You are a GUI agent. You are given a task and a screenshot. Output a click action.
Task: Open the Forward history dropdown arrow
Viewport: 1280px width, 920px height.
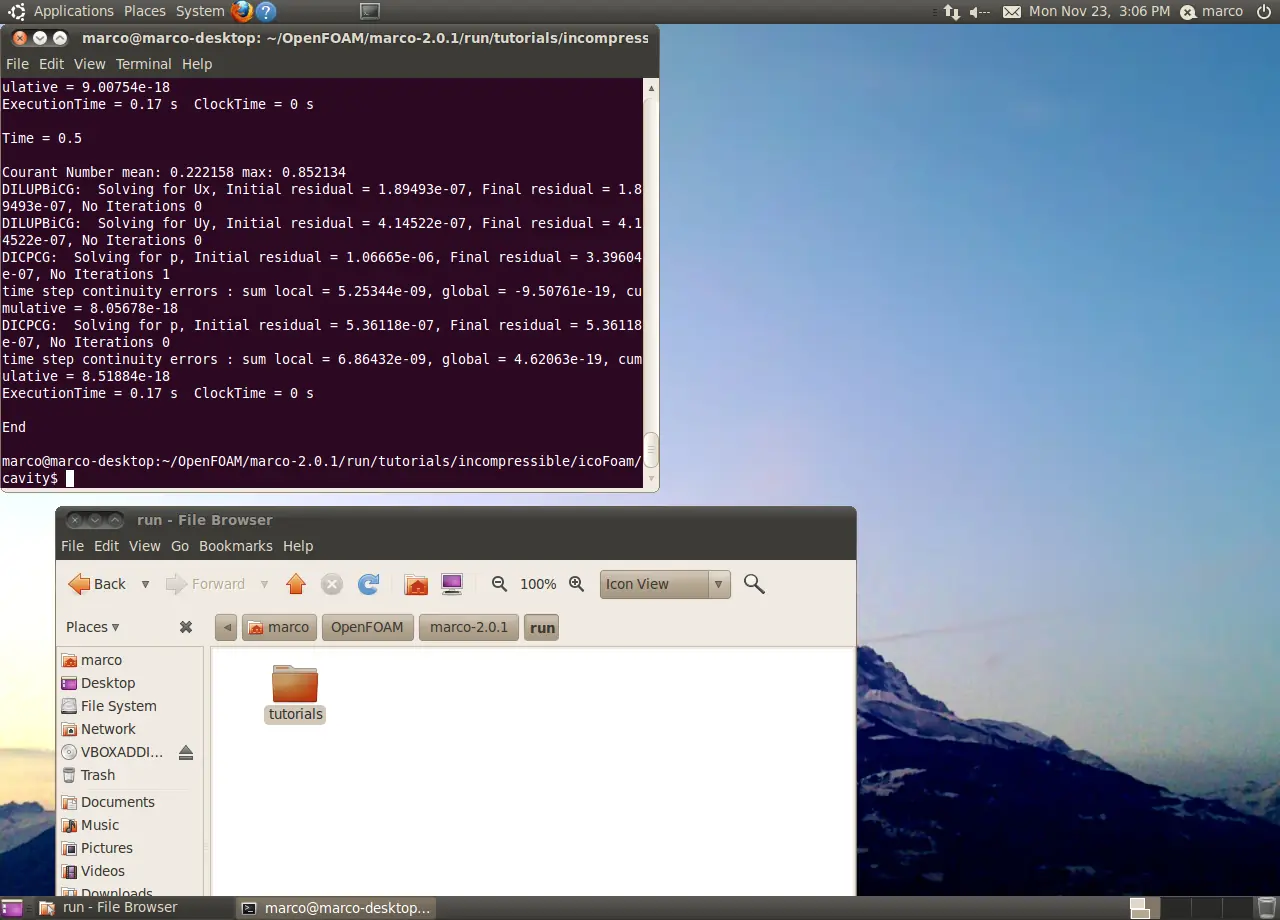pos(264,584)
